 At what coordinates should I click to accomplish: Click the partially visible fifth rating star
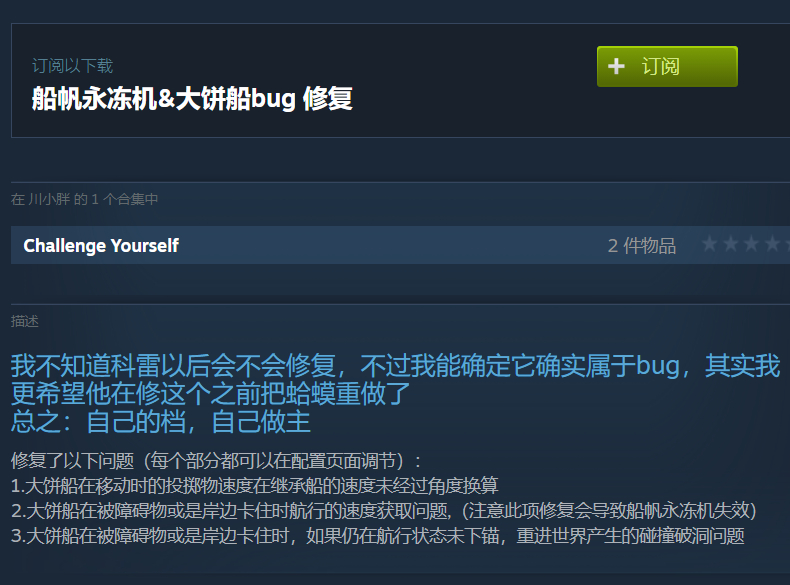[x=787, y=244]
